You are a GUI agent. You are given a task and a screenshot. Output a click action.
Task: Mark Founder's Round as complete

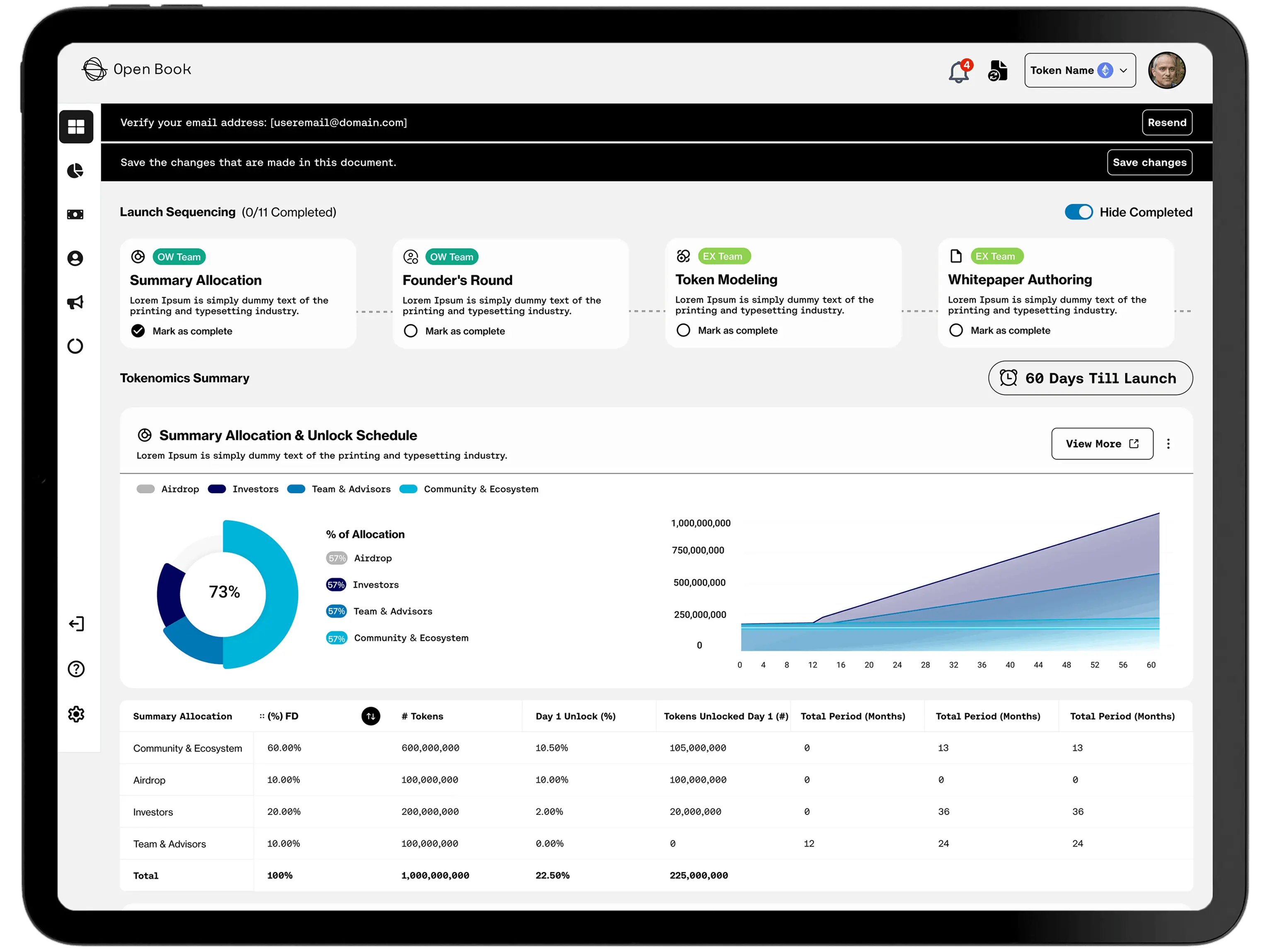point(410,331)
